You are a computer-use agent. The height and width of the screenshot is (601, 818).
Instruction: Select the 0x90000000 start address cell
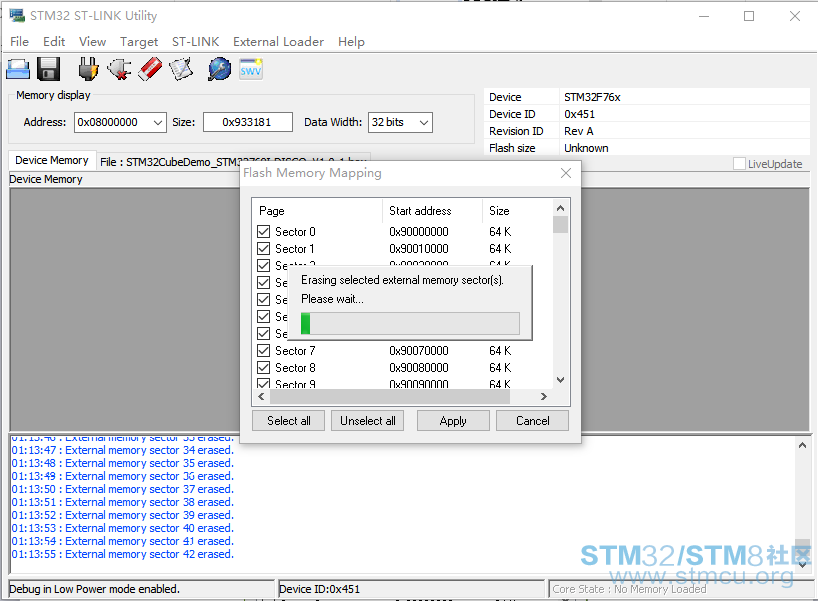tap(419, 232)
